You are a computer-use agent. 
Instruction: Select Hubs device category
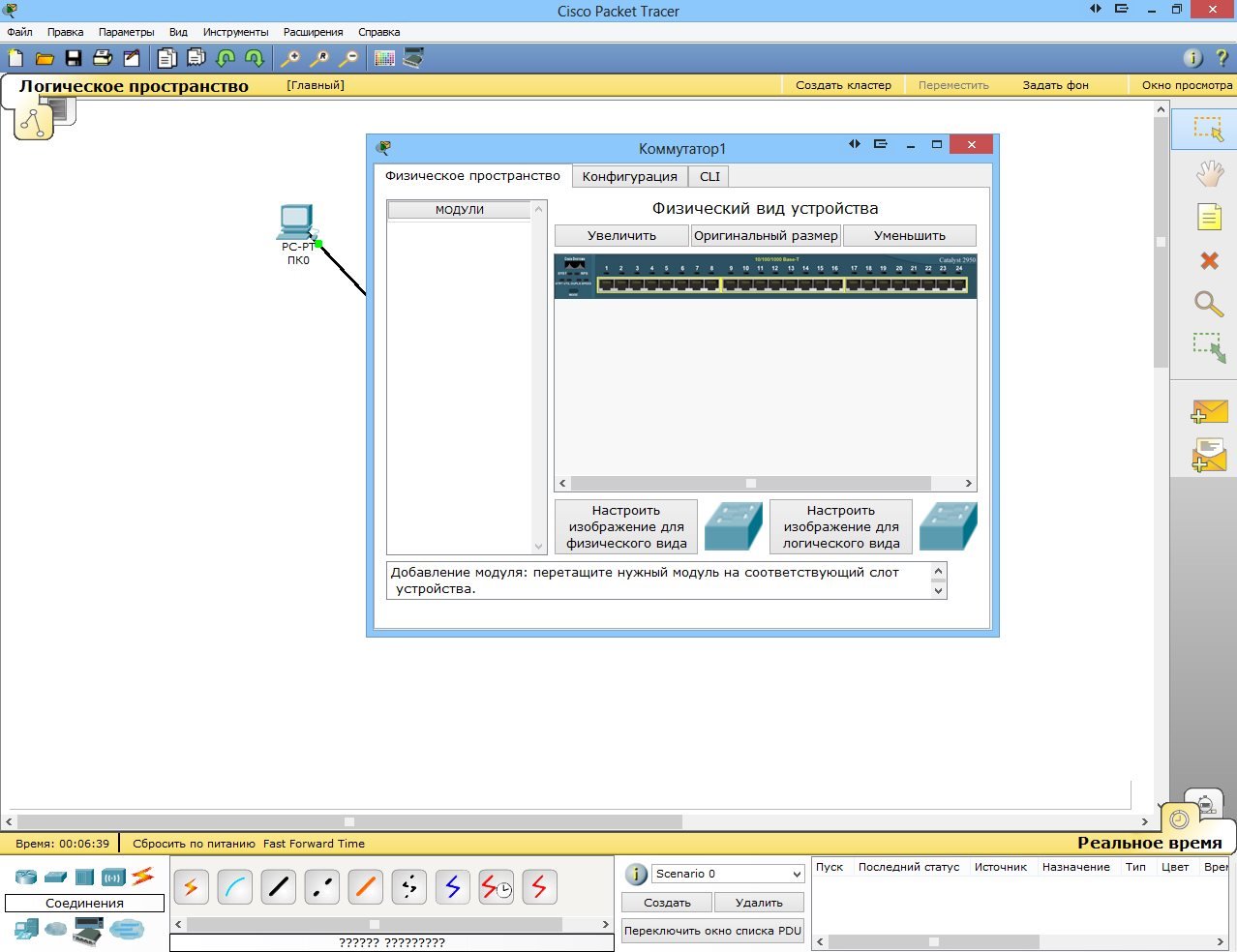[x=85, y=877]
